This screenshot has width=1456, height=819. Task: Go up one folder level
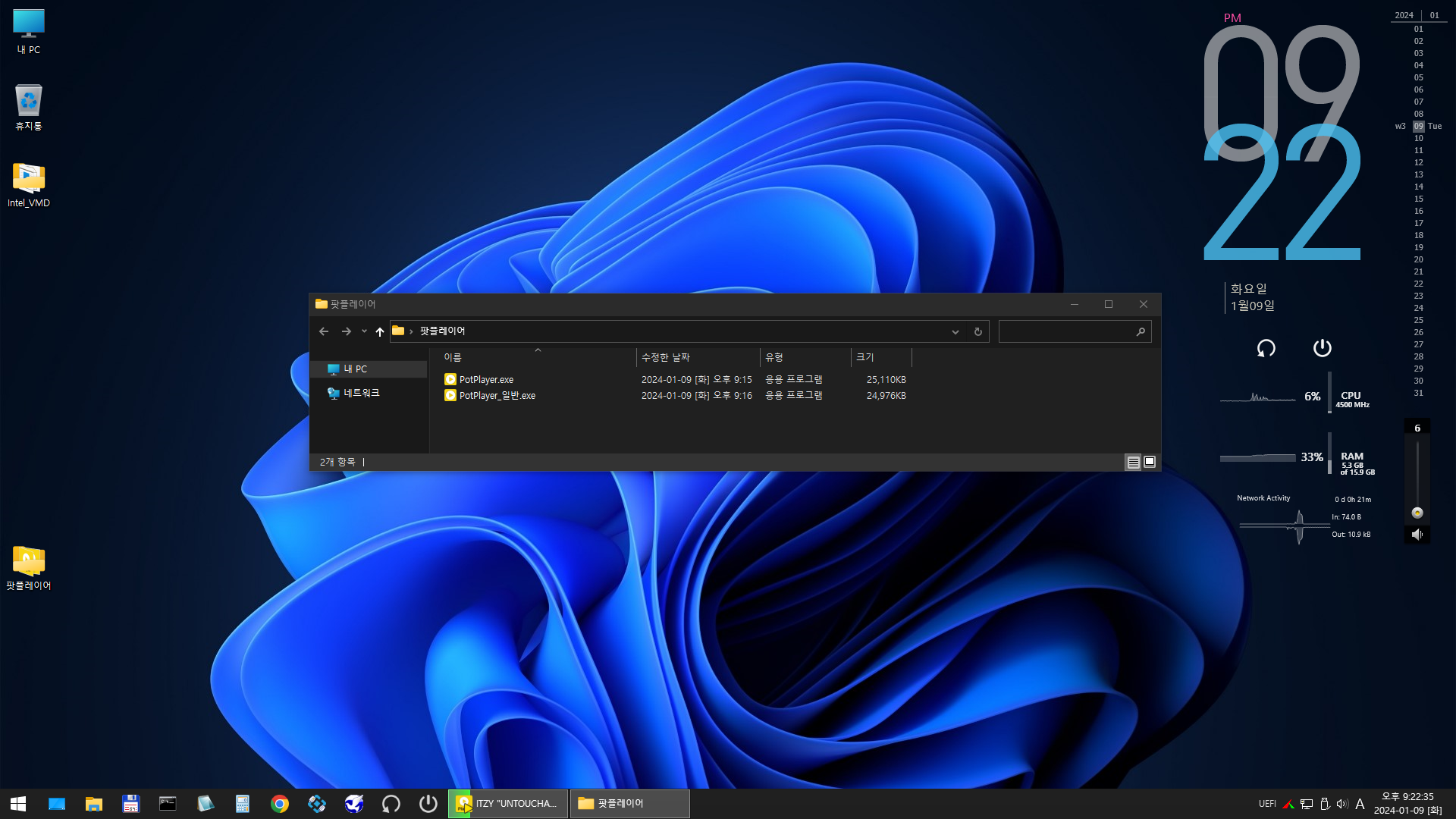click(379, 331)
